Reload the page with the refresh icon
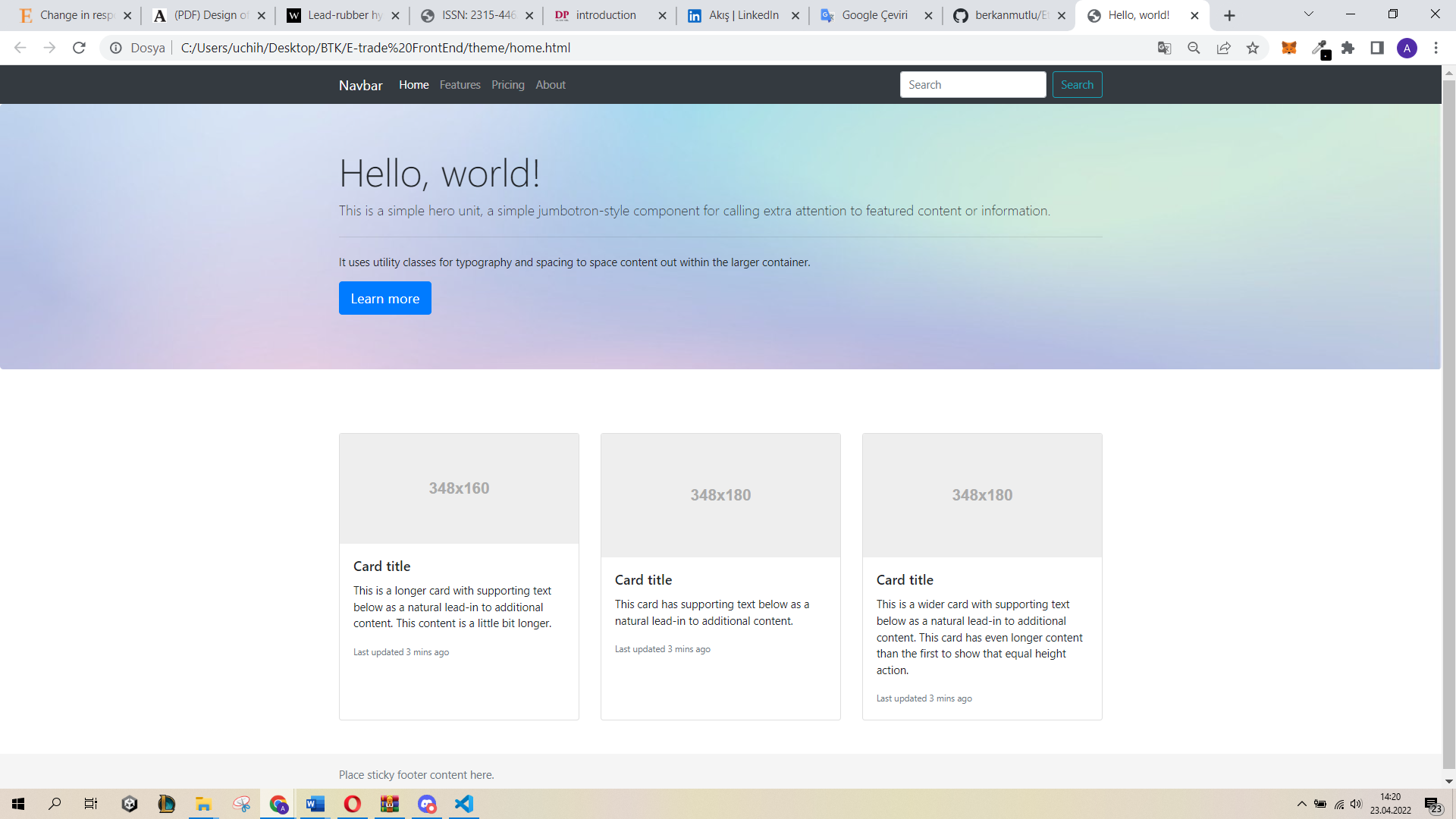 click(x=79, y=48)
